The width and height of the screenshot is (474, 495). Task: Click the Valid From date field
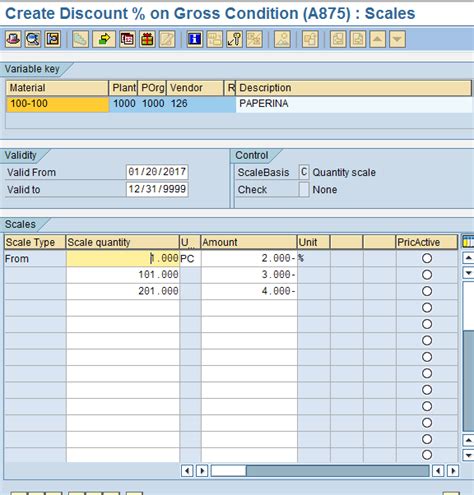click(x=157, y=172)
